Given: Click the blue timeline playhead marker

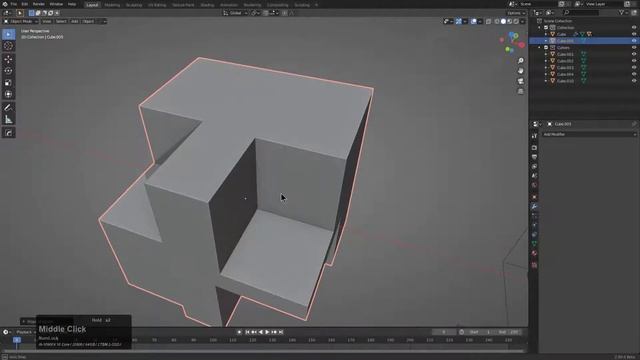Looking at the screenshot, I should (17, 340).
